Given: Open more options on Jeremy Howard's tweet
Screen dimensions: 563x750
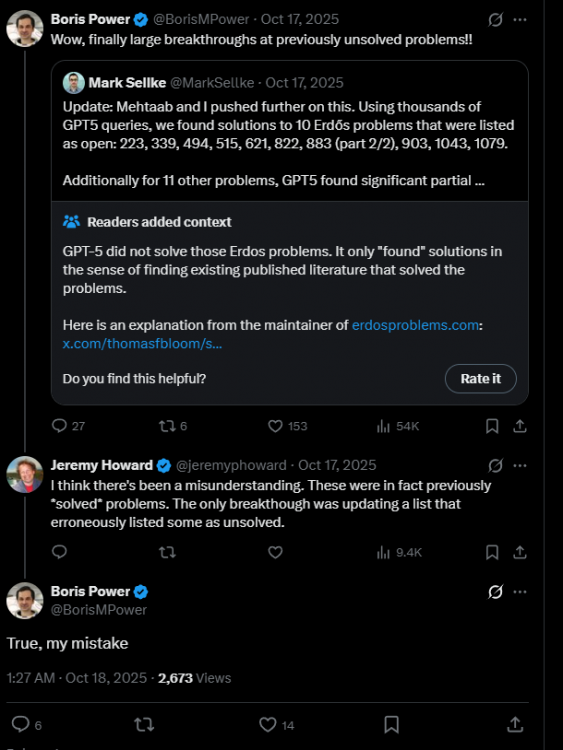Looking at the screenshot, I should pos(520,465).
